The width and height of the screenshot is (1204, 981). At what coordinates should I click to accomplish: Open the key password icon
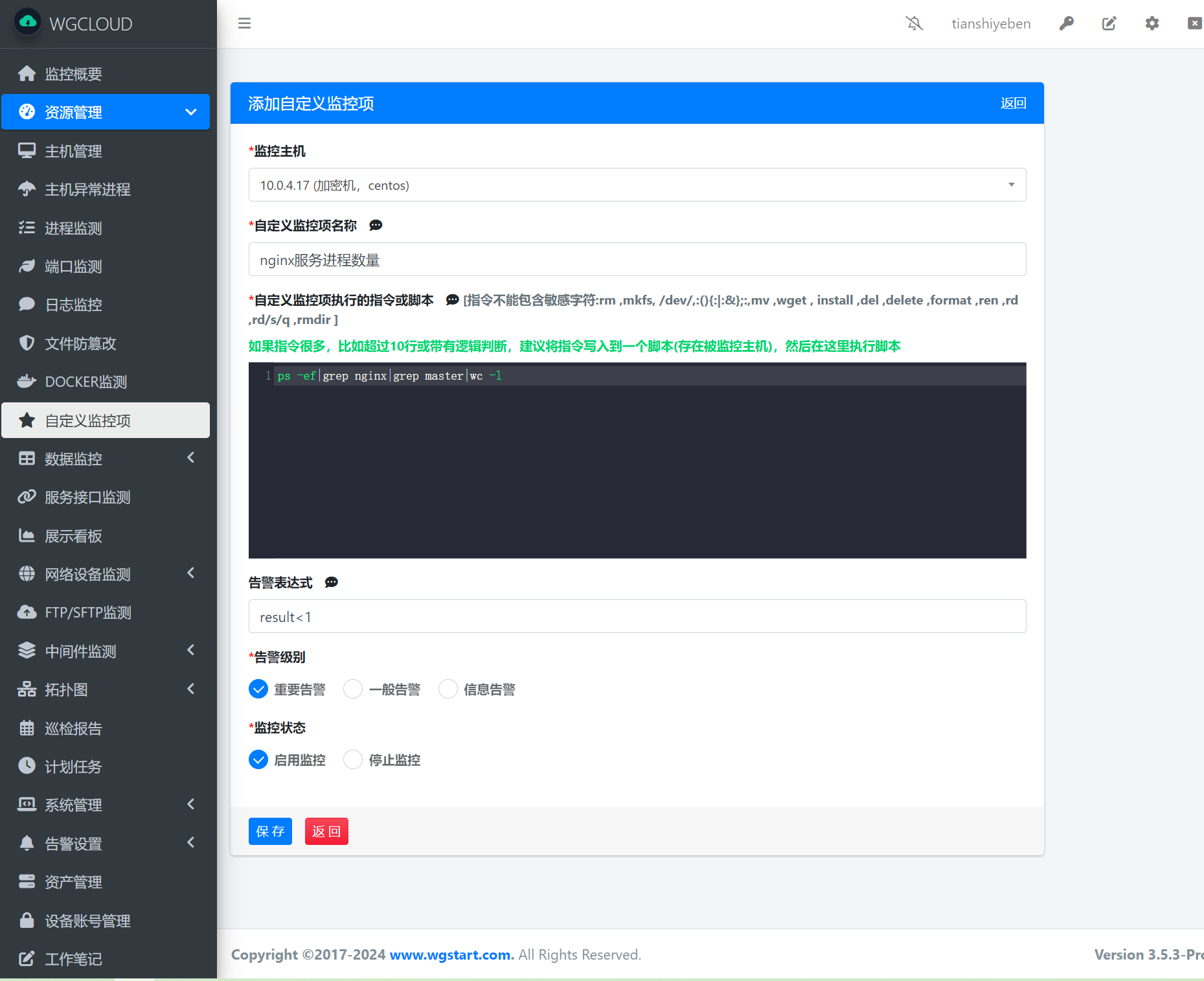click(1066, 23)
